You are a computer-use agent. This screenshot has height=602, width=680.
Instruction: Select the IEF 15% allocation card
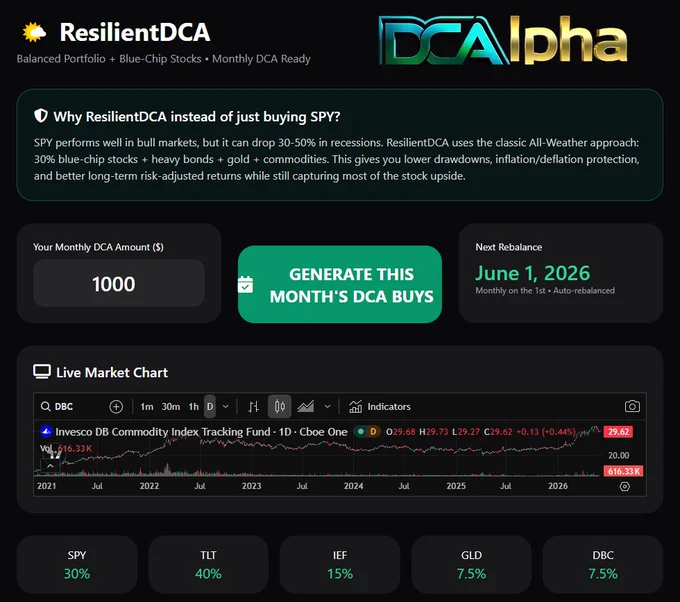click(x=340, y=565)
